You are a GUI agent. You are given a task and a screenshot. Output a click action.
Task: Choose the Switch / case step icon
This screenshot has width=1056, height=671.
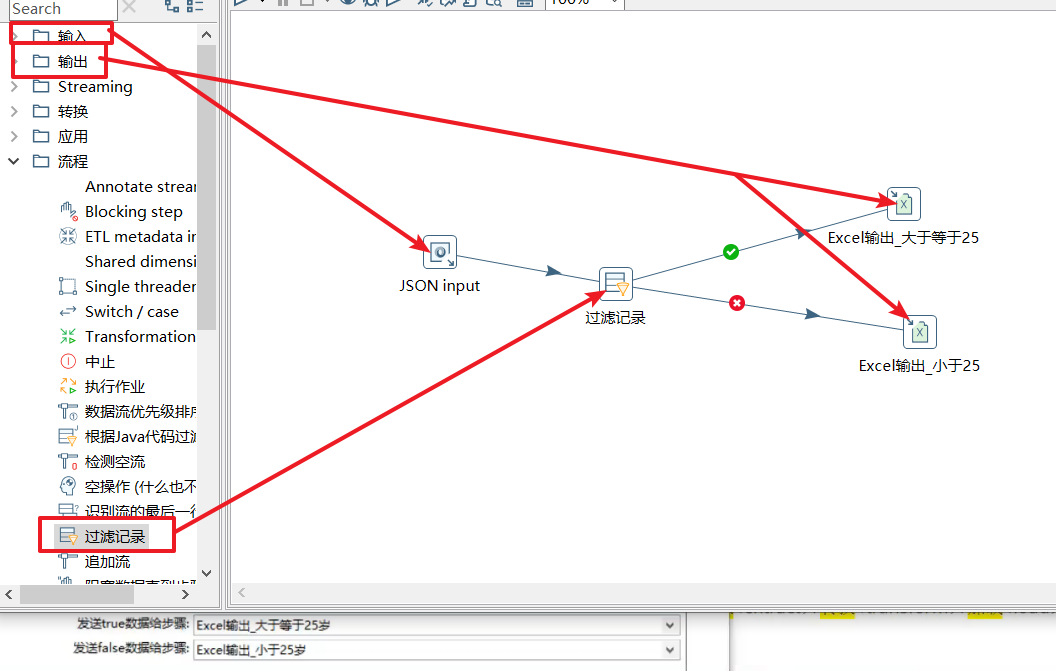(x=68, y=311)
